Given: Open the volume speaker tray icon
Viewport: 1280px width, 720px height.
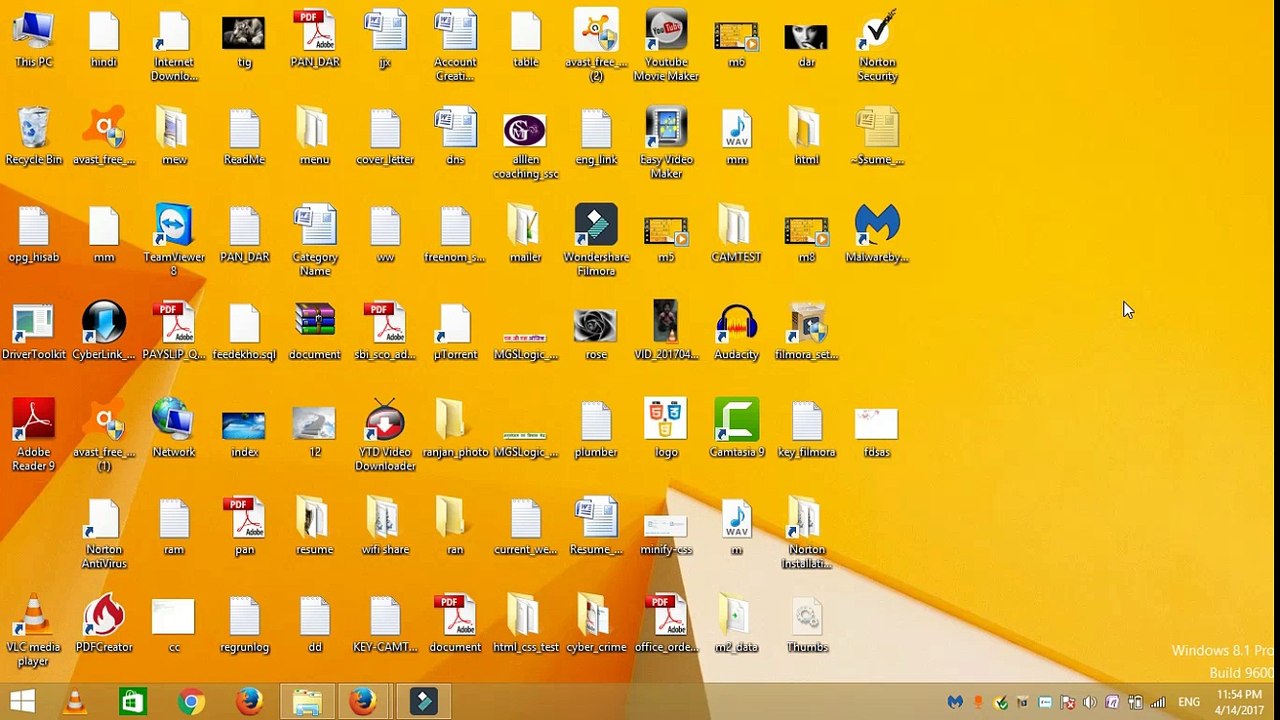Looking at the screenshot, I should pos(1089,702).
